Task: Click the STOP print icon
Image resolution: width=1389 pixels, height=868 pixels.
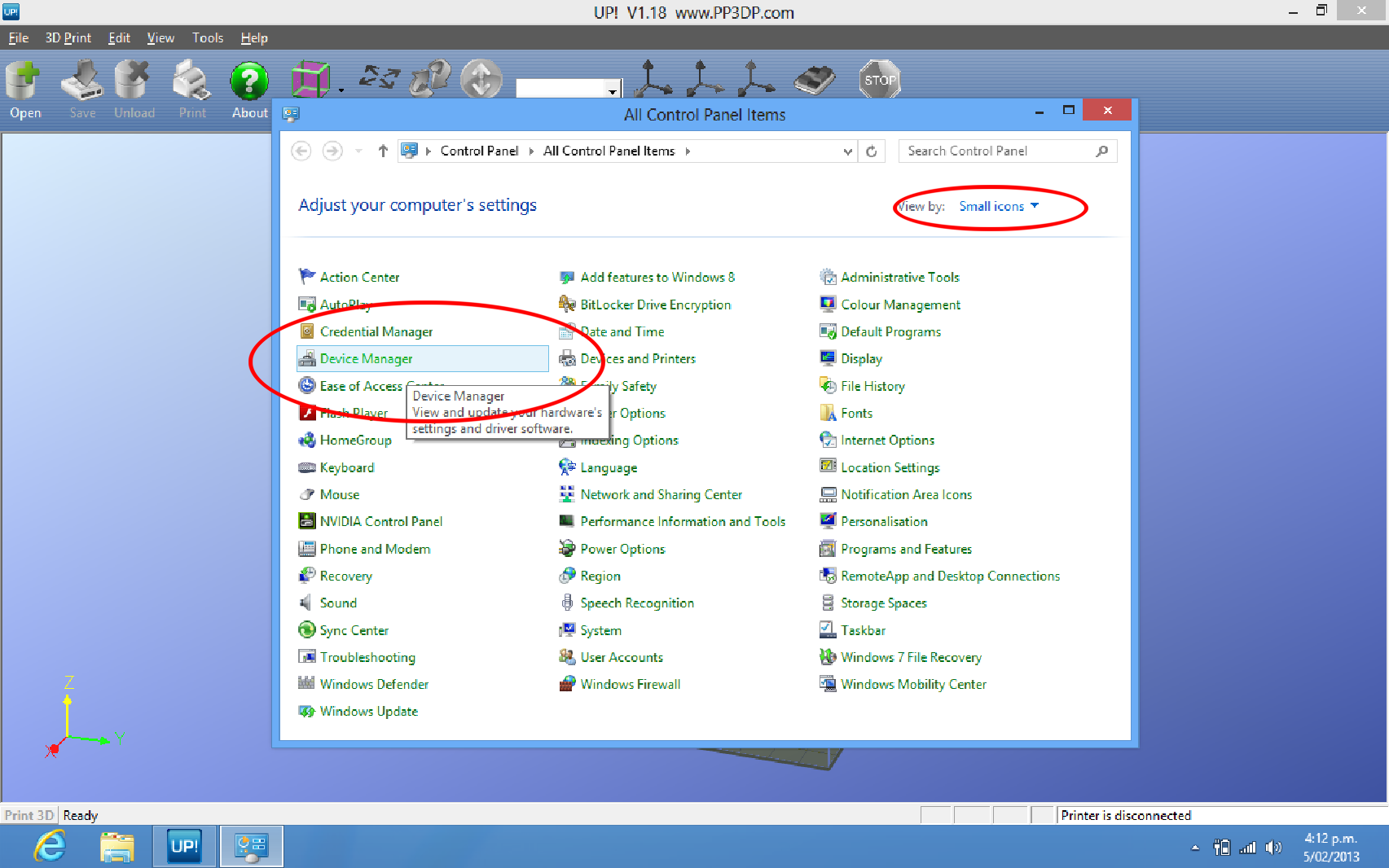Action: (x=879, y=79)
